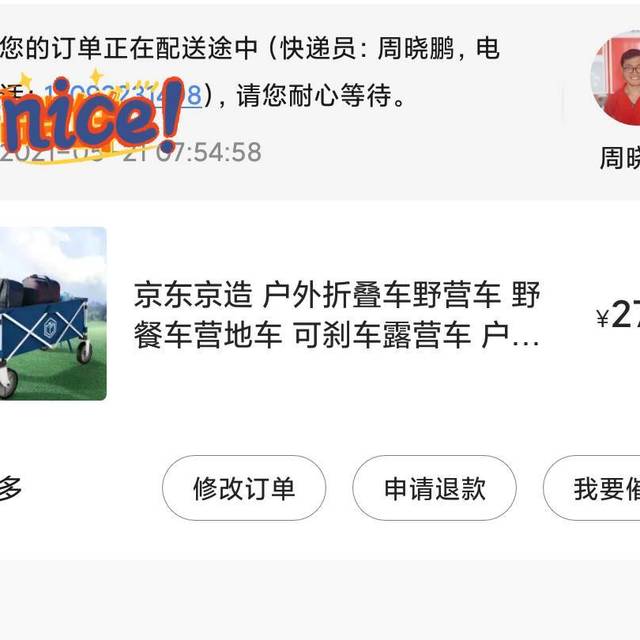Viewport: 640px width, 640px height.
Task: Click the 申请退款 button
Action: [x=435, y=488]
